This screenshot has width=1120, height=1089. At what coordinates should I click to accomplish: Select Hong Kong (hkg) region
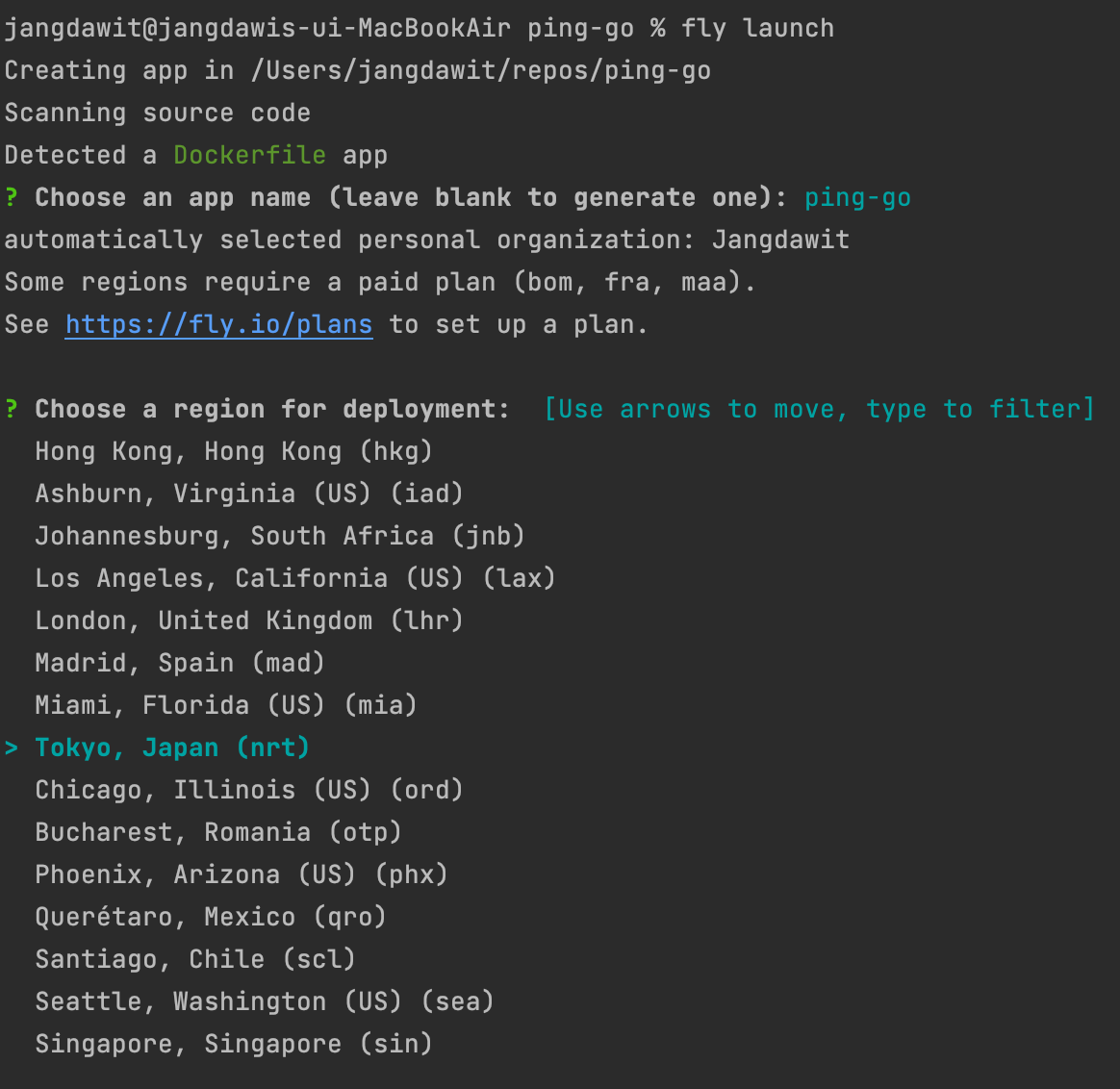point(234,451)
